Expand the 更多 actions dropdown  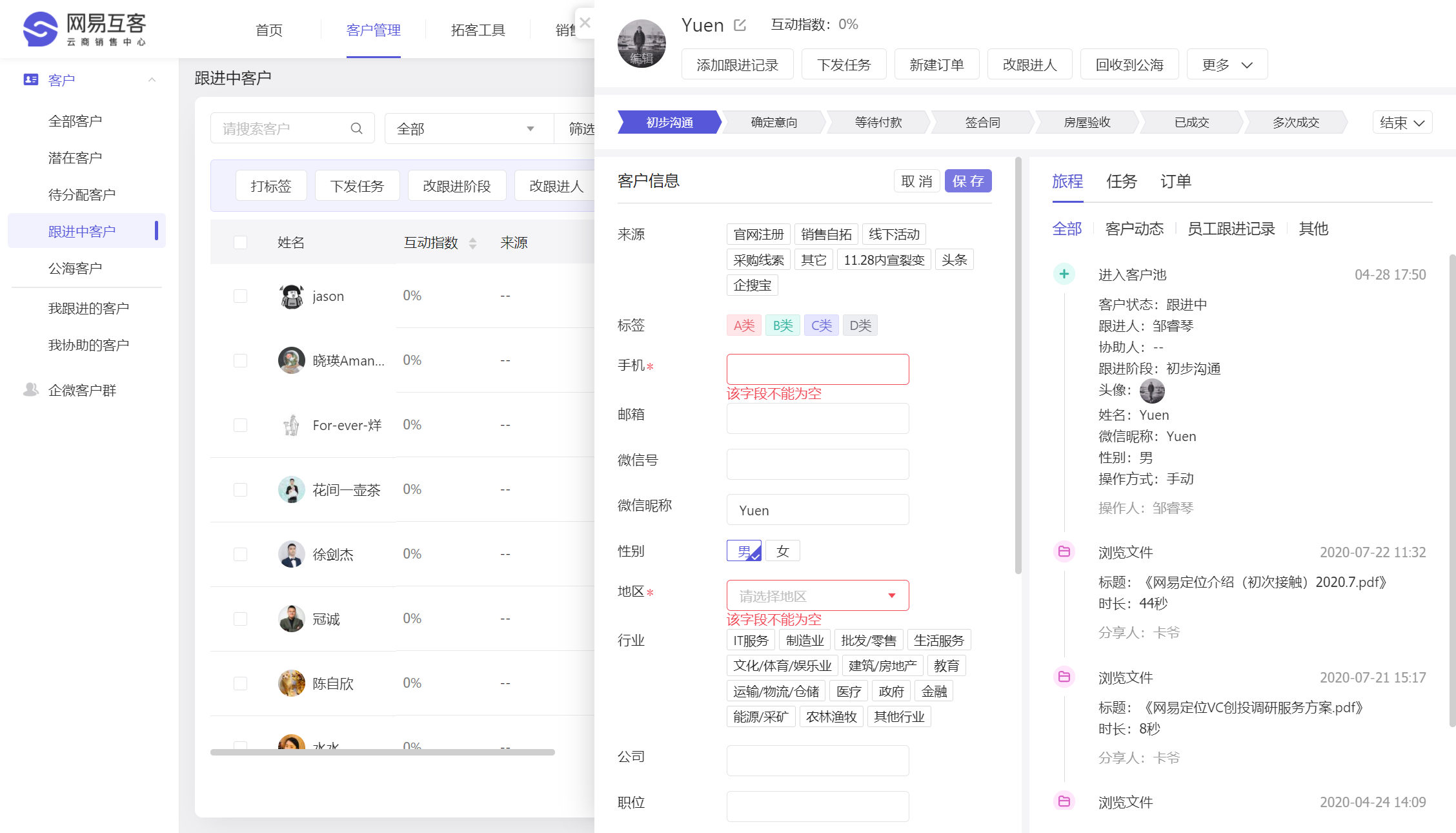click(1226, 65)
